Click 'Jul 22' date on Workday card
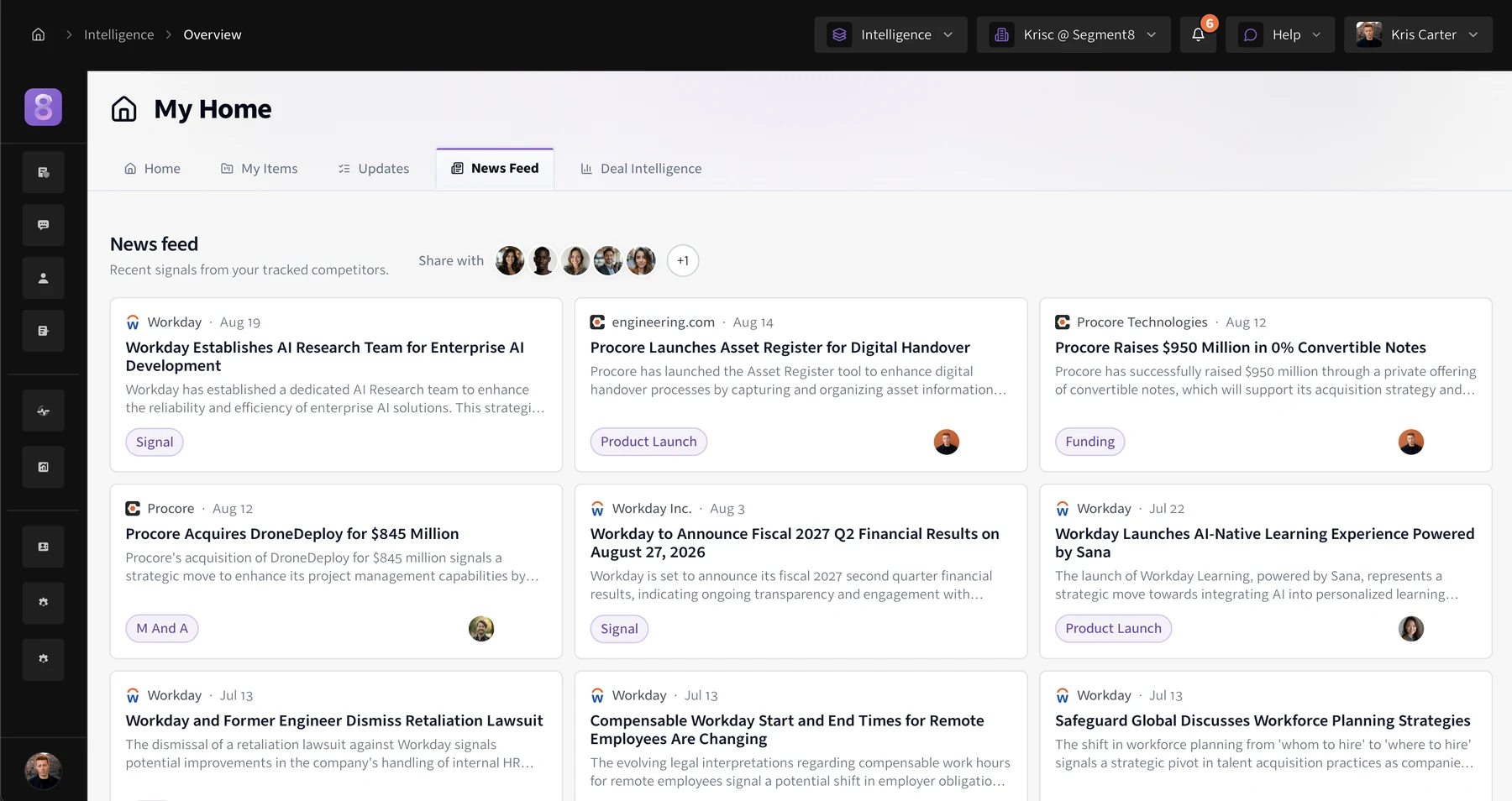 (x=1166, y=509)
